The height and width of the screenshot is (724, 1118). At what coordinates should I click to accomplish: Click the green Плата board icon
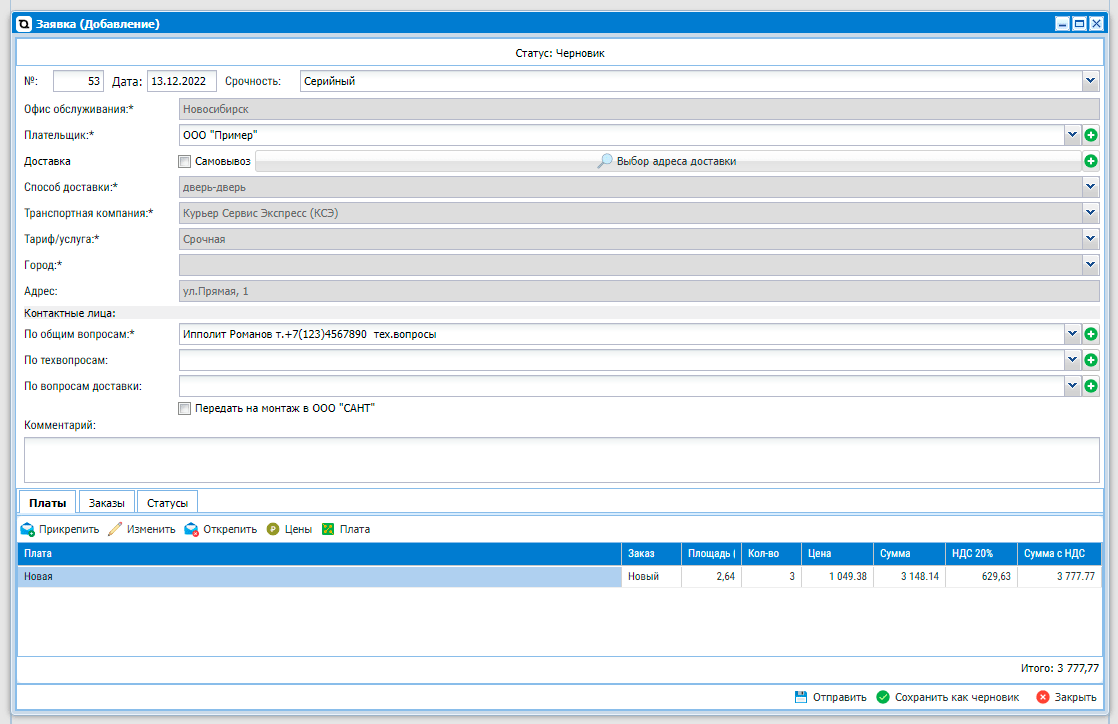click(328, 529)
